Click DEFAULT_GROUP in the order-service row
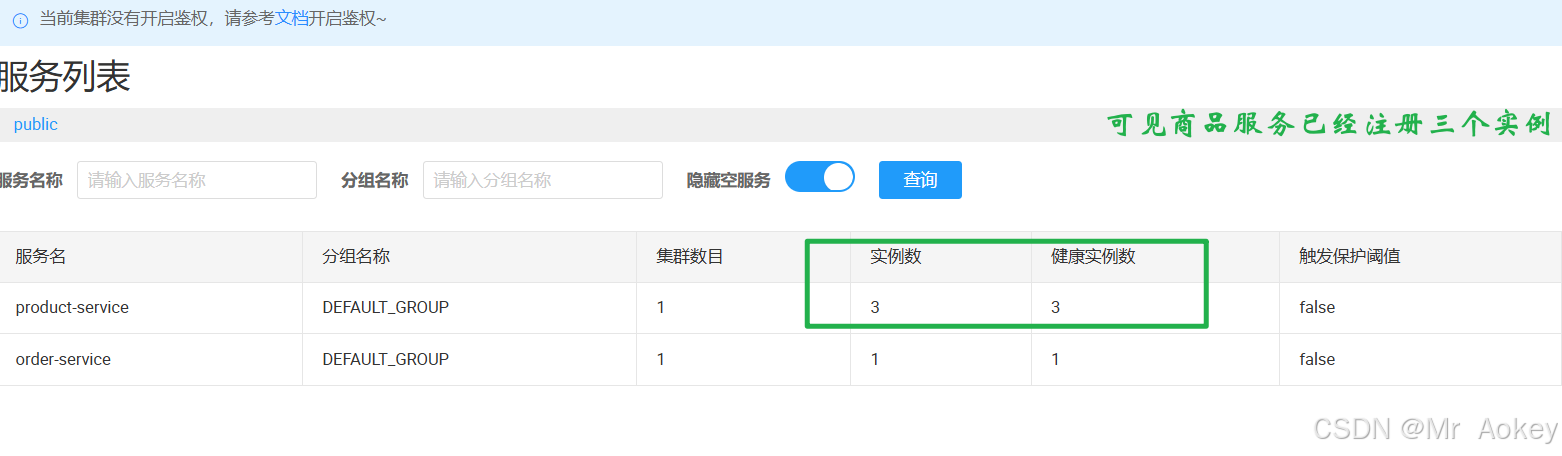Screen dimensions: 1562x456 [386, 360]
